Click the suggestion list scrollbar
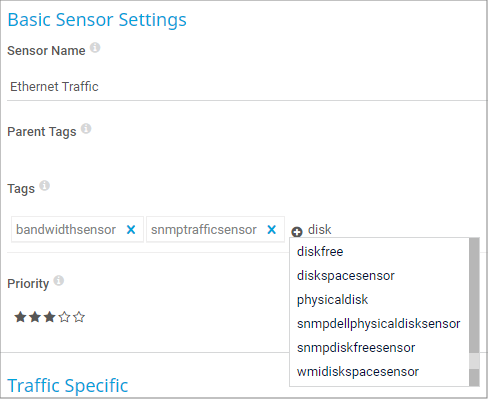The height and width of the screenshot is (399, 488). point(474,312)
